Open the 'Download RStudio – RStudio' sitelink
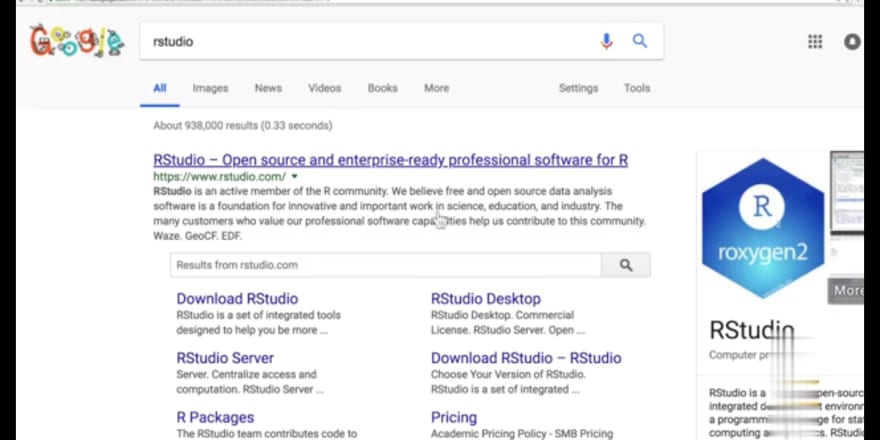Image resolution: width=880 pixels, height=440 pixels. pos(526,358)
